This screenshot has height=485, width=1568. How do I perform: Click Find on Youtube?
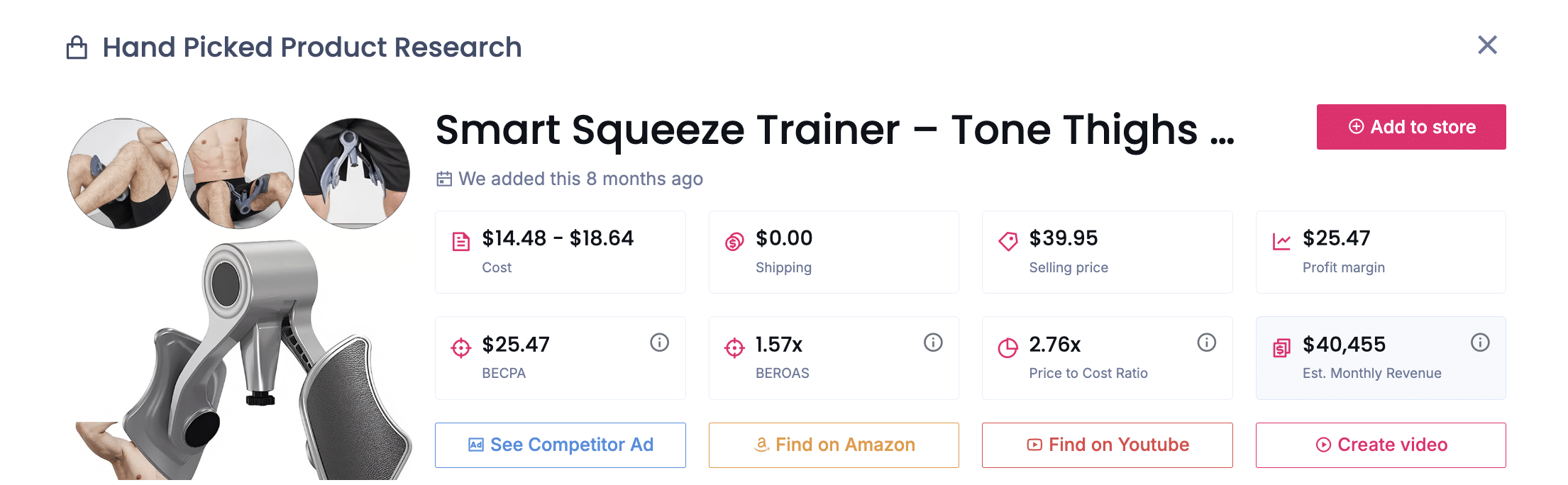(x=1107, y=445)
